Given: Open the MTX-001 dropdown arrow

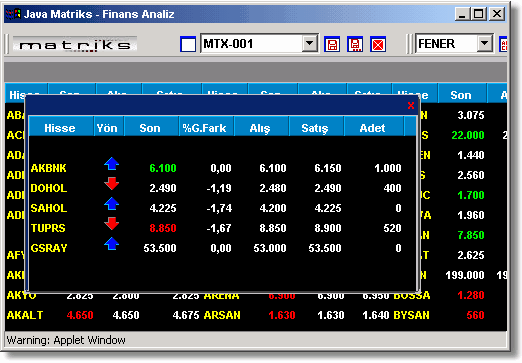Looking at the screenshot, I should point(310,43).
